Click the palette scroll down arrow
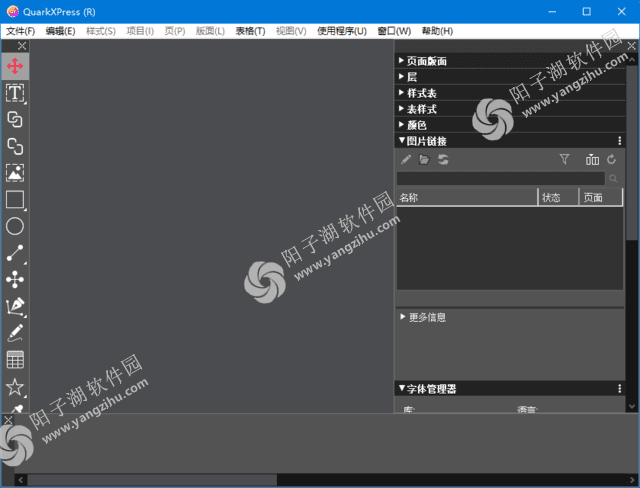Viewport: 640px width, 488px height. 632,406
